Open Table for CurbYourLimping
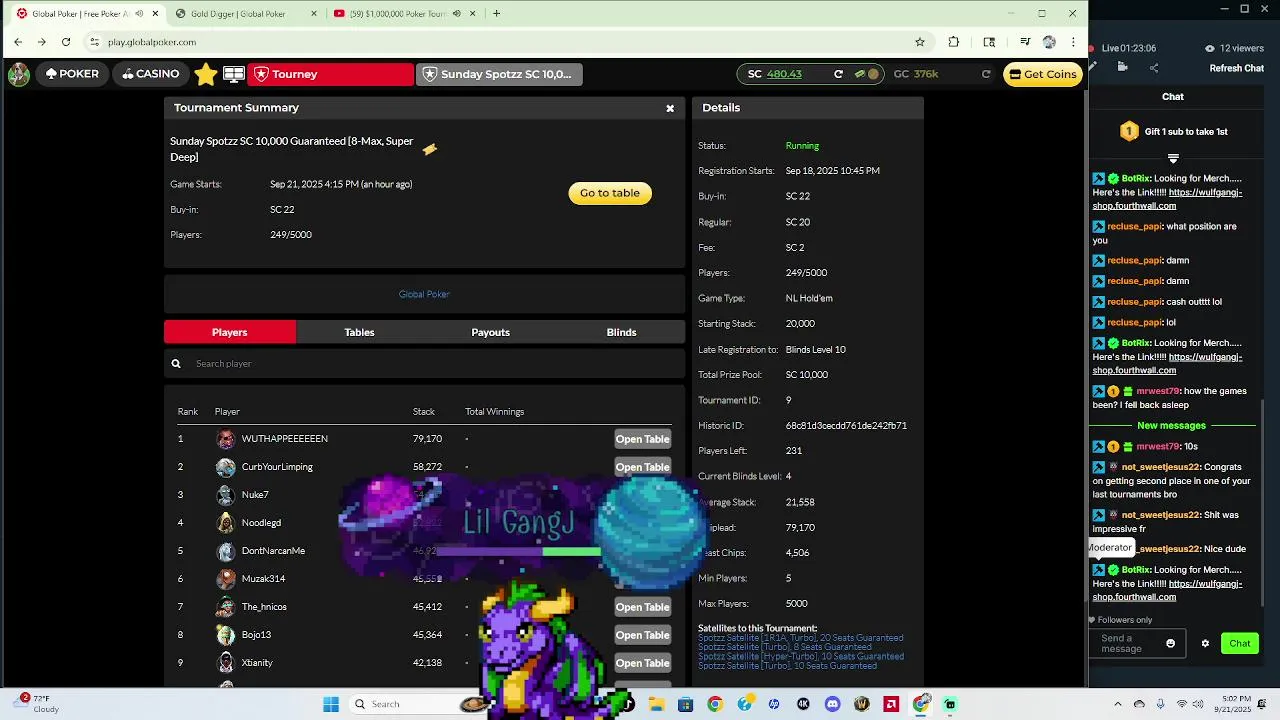Screen dimensions: 1280x720 (x=642, y=467)
